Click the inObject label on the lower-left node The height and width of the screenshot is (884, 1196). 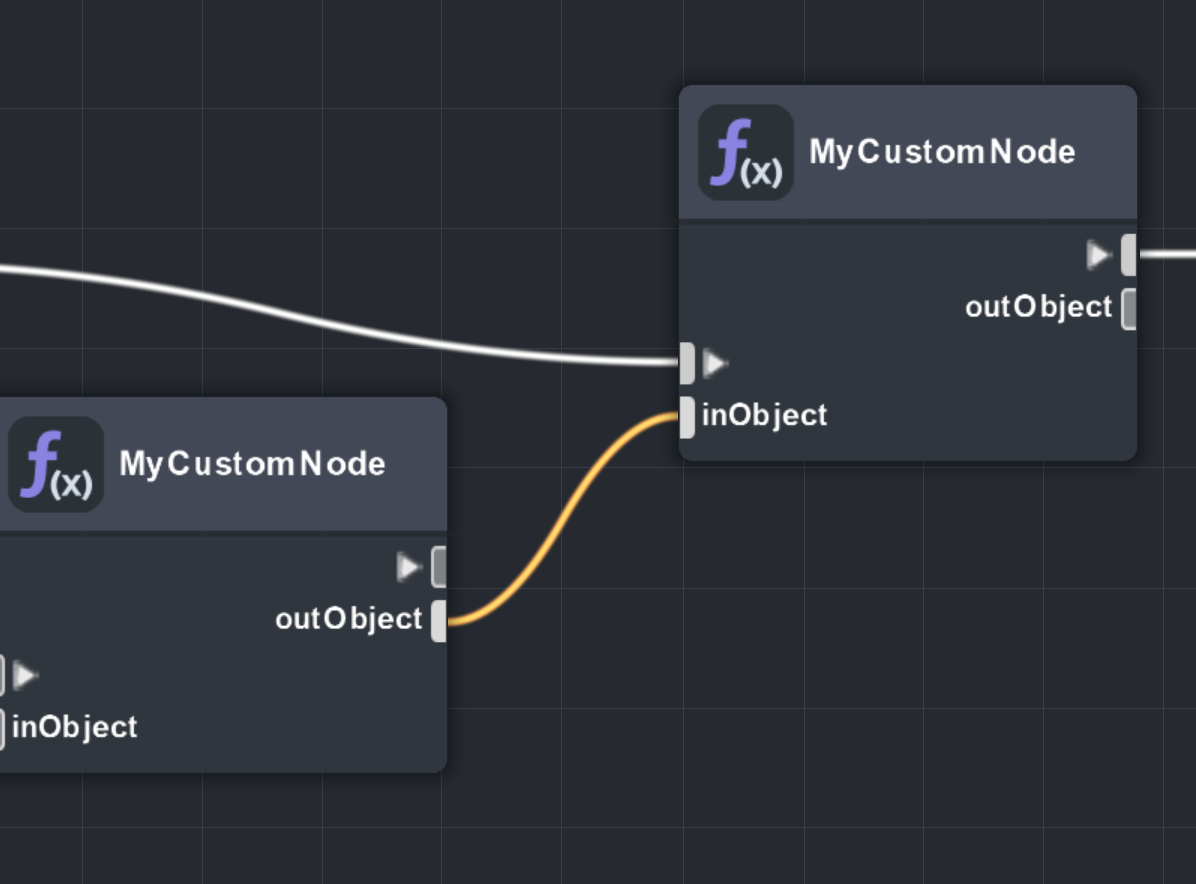click(x=75, y=727)
